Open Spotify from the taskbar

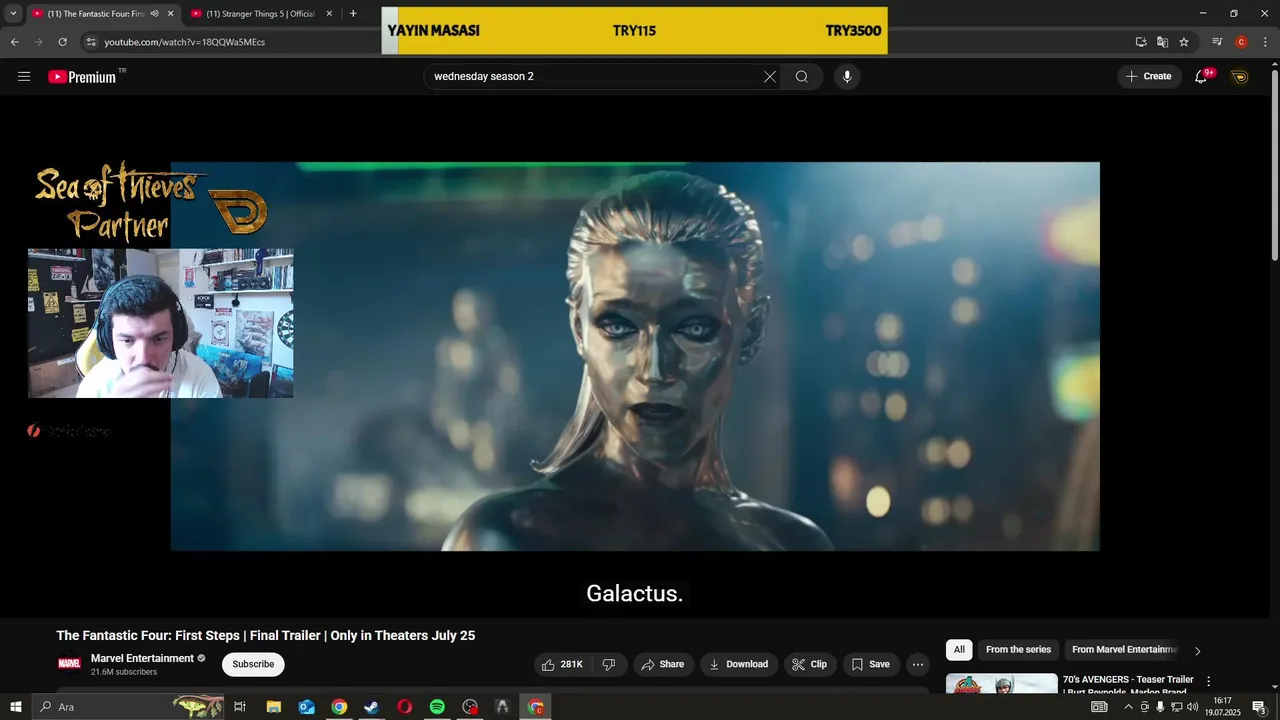437,707
